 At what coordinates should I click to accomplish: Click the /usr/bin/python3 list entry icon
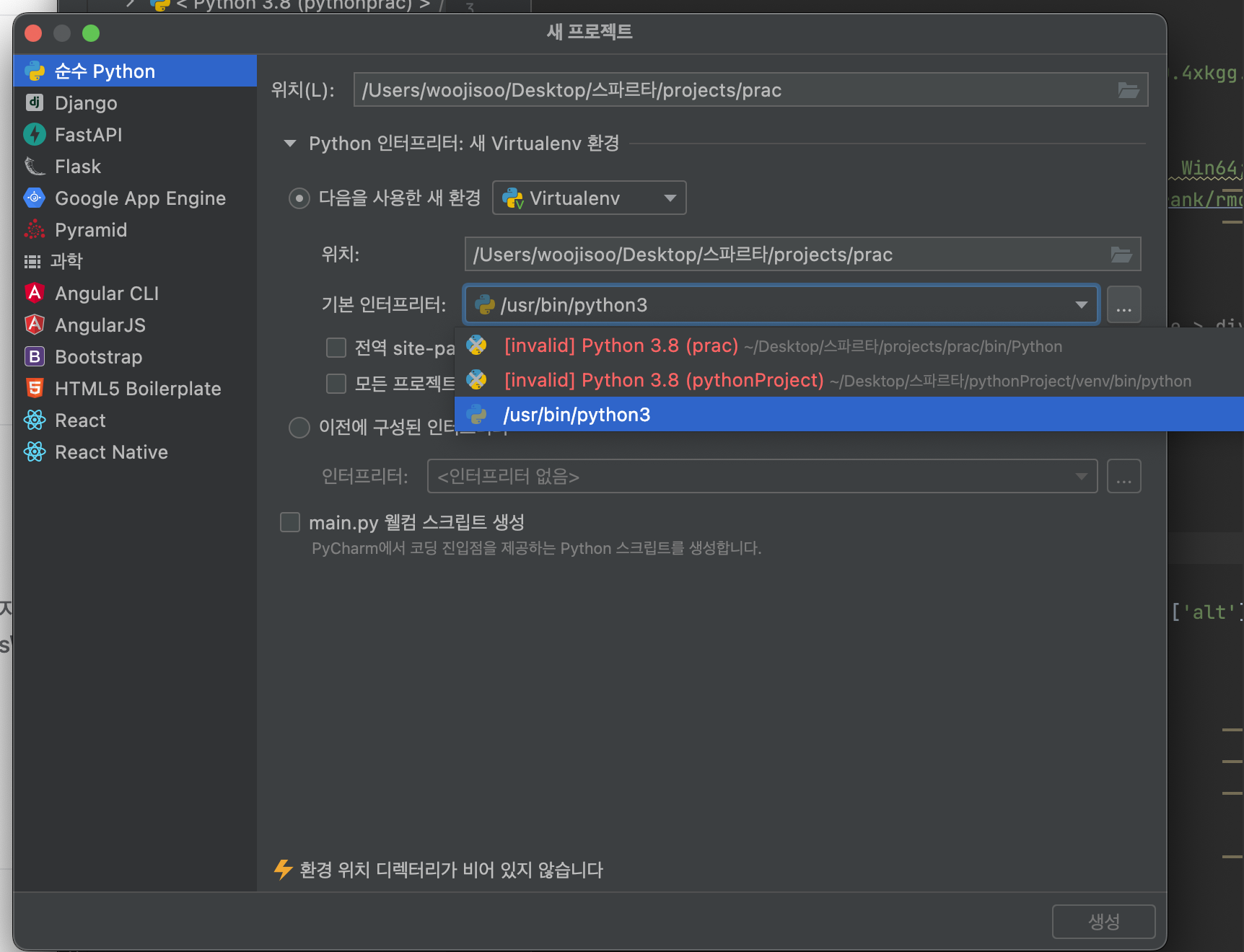pyautogui.click(x=477, y=414)
